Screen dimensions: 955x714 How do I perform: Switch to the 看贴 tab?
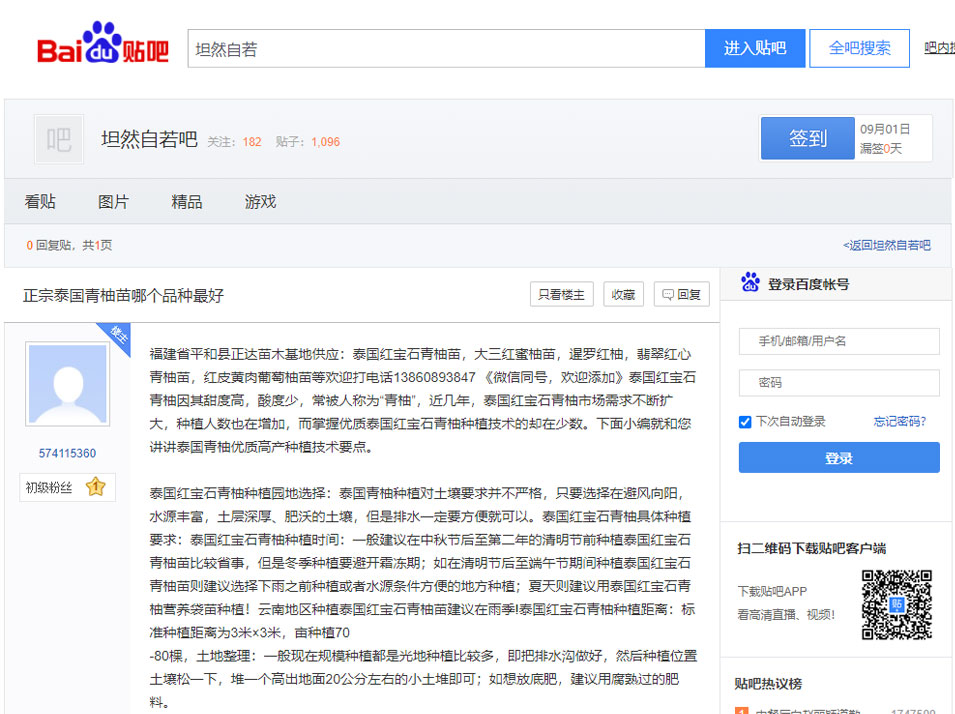point(40,202)
